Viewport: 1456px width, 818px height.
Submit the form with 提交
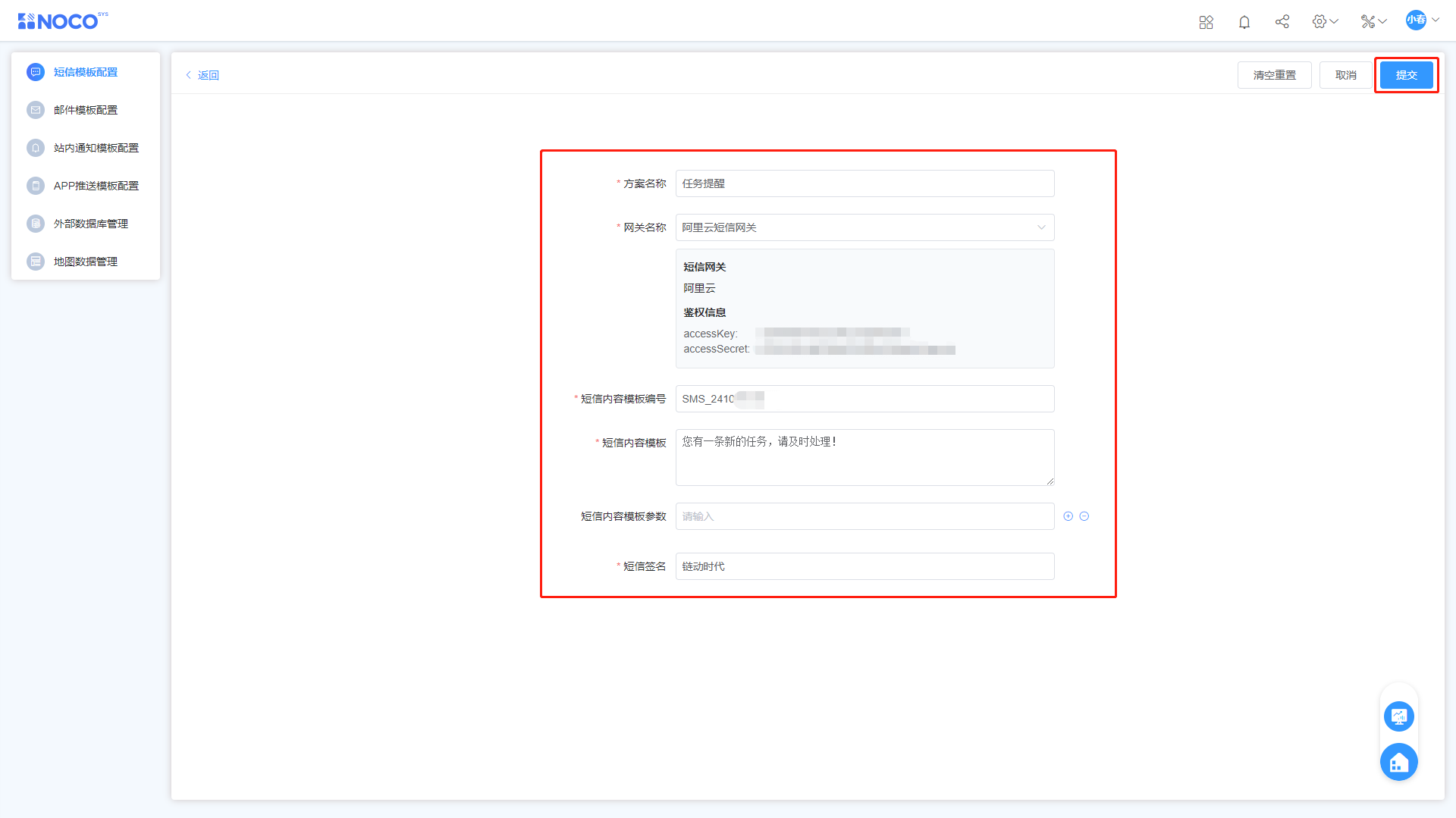1407,75
